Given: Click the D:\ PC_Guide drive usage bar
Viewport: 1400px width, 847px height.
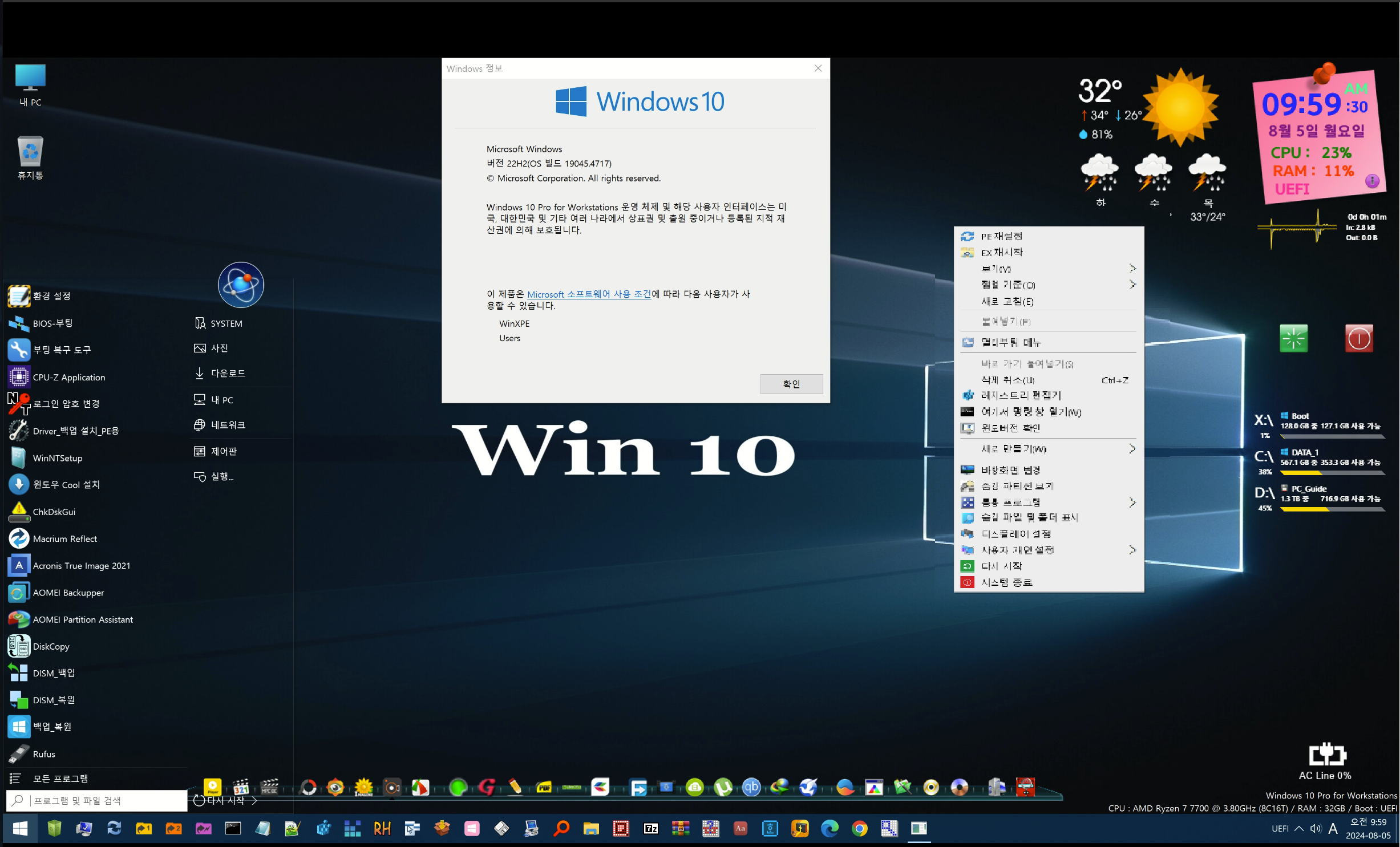Looking at the screenshot, I should click(1332, 509).
